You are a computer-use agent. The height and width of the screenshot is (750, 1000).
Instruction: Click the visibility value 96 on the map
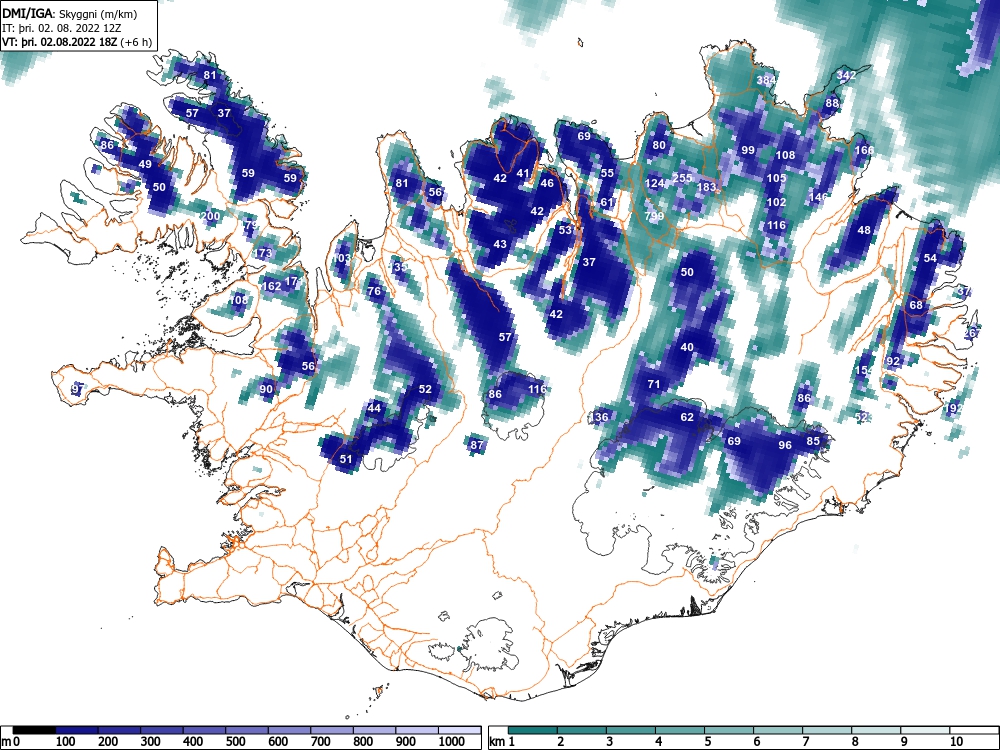click(785, 445)
